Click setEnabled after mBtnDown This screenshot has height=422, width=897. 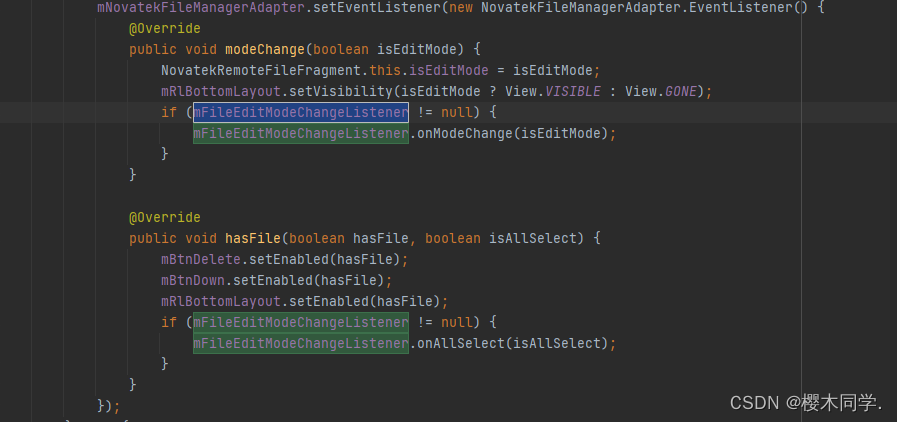click(272, 280)
